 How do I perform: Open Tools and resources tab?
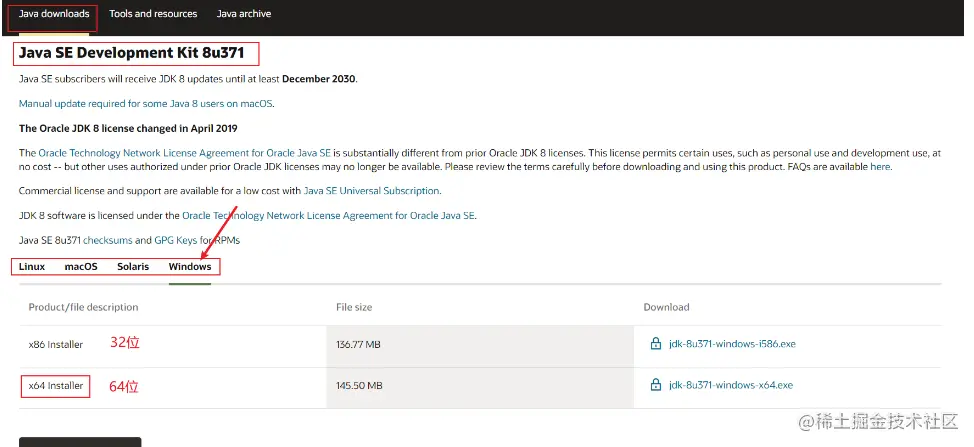[153, 14]
